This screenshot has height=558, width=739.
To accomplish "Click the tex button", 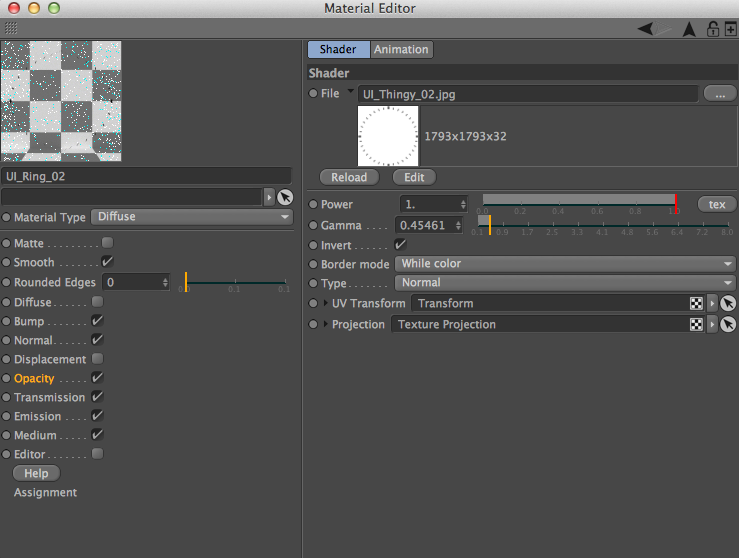I will coord(717,204).
